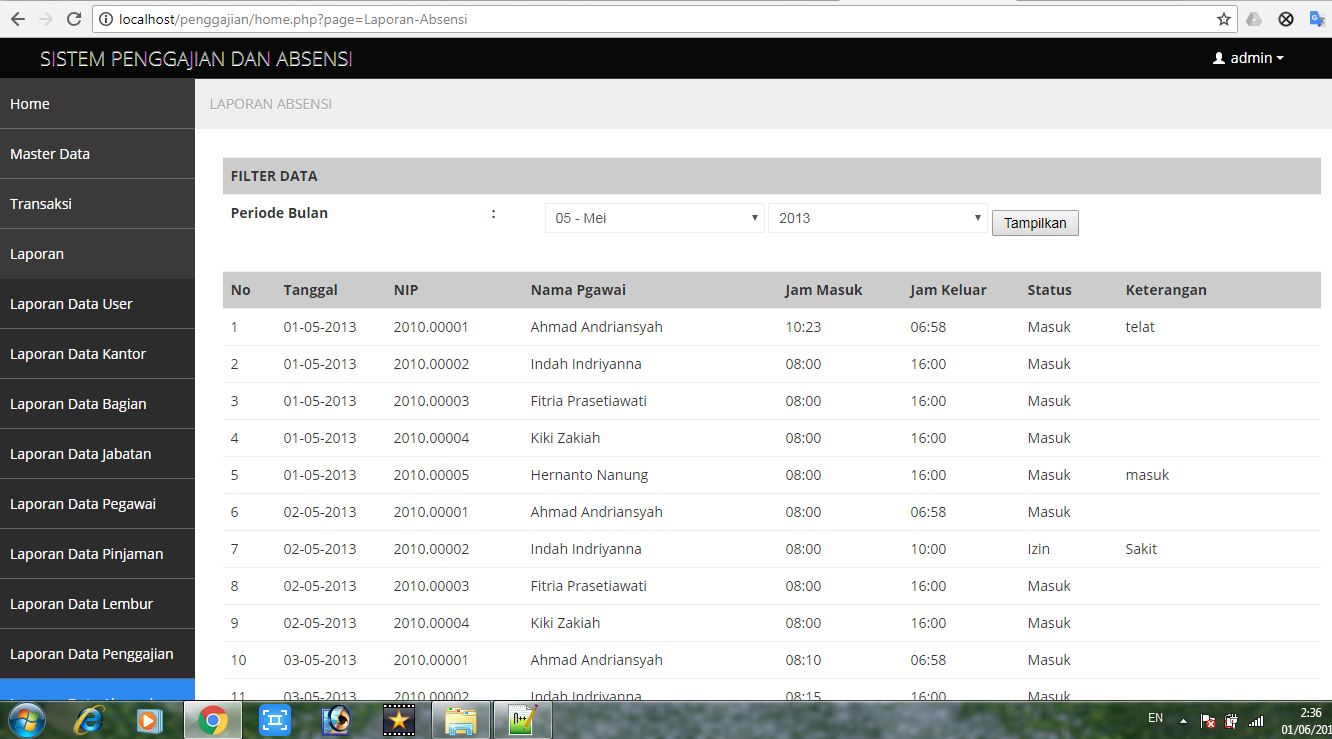Open Google Chrome from taskbar
Image resolution: width=1332 pixels, height=739 pixels.
(211, 719)
